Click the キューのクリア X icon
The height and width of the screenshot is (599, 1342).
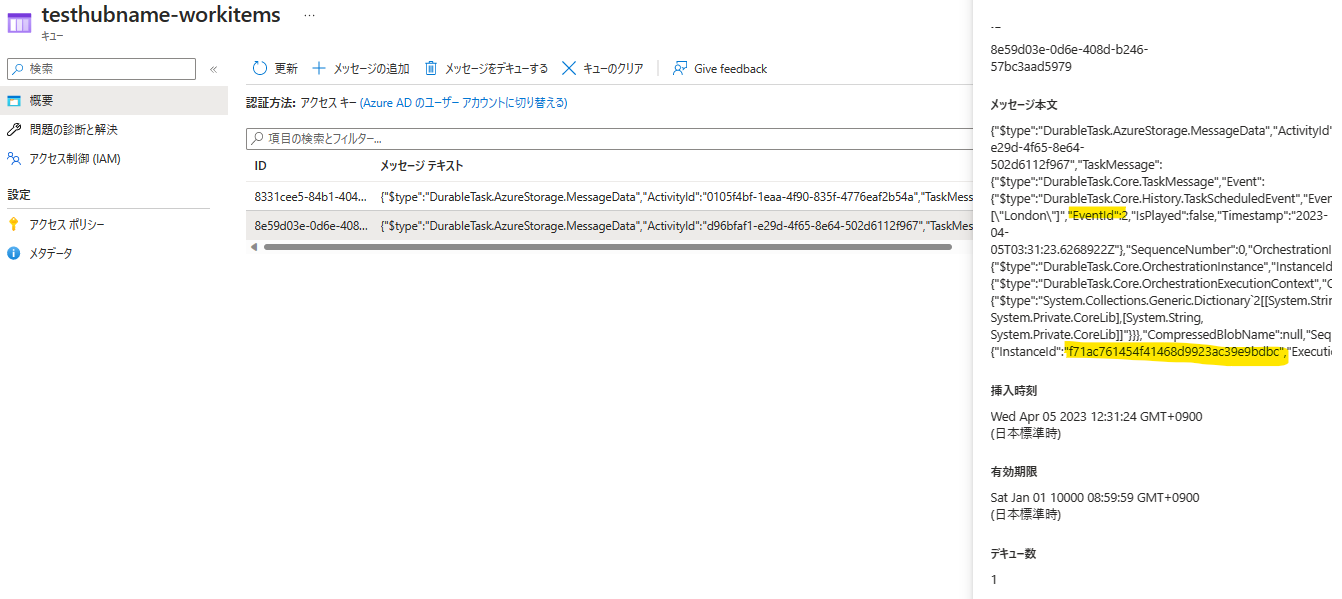[570, 68]
